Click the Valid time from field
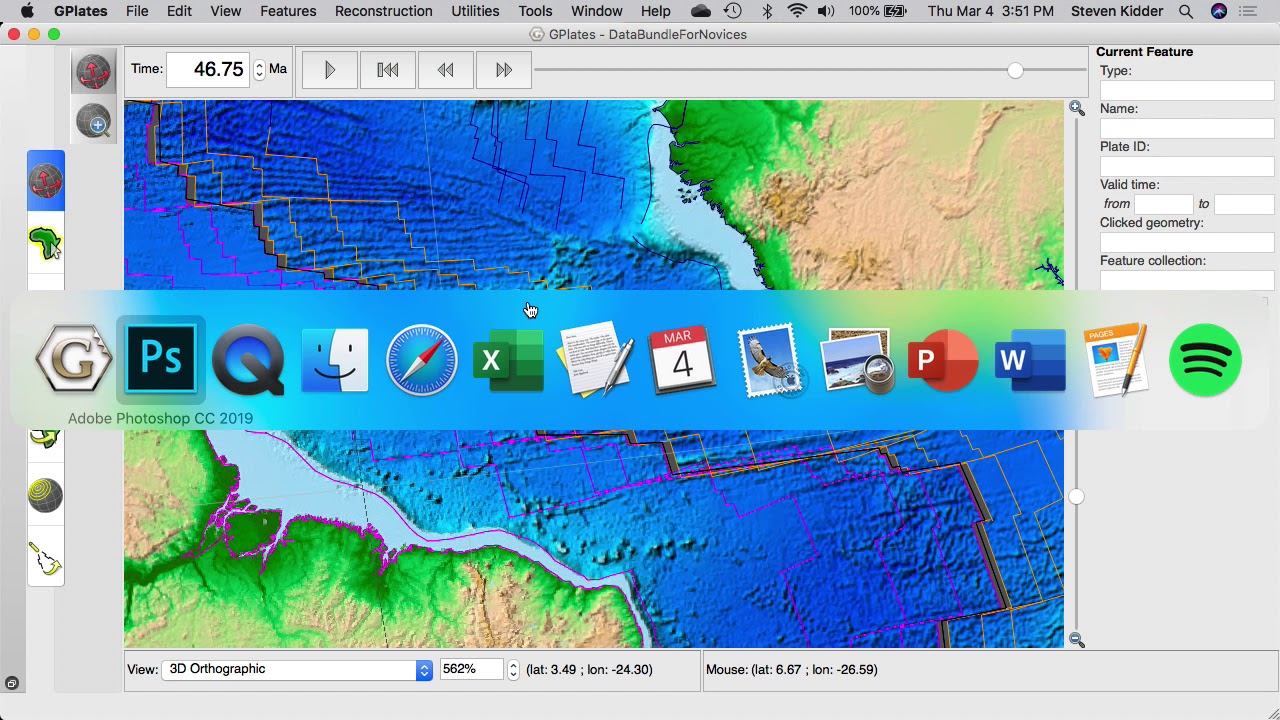1280x720 pixels. pos(1164,203)
